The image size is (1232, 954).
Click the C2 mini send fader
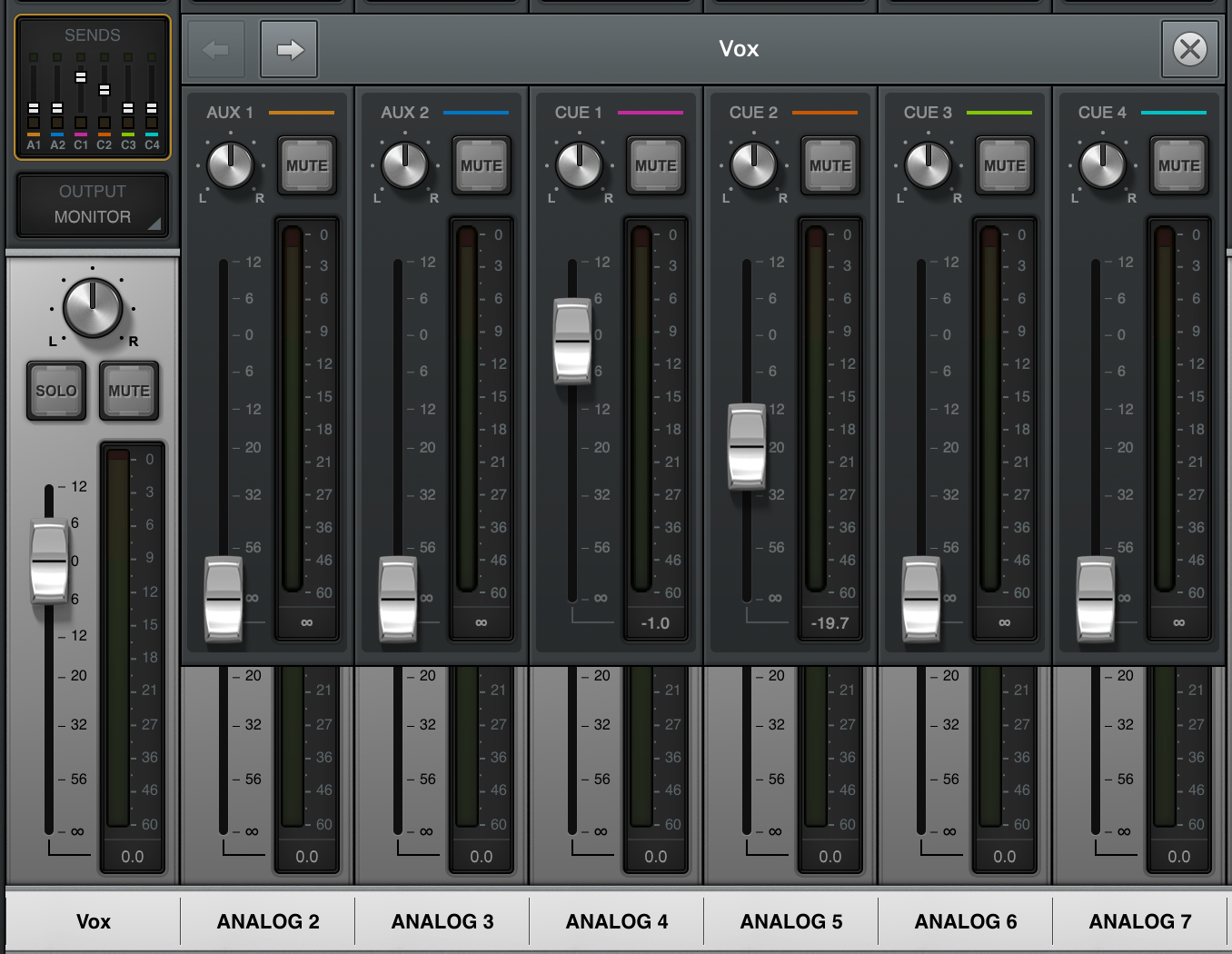pyautogui.click(x=104, y=90)
